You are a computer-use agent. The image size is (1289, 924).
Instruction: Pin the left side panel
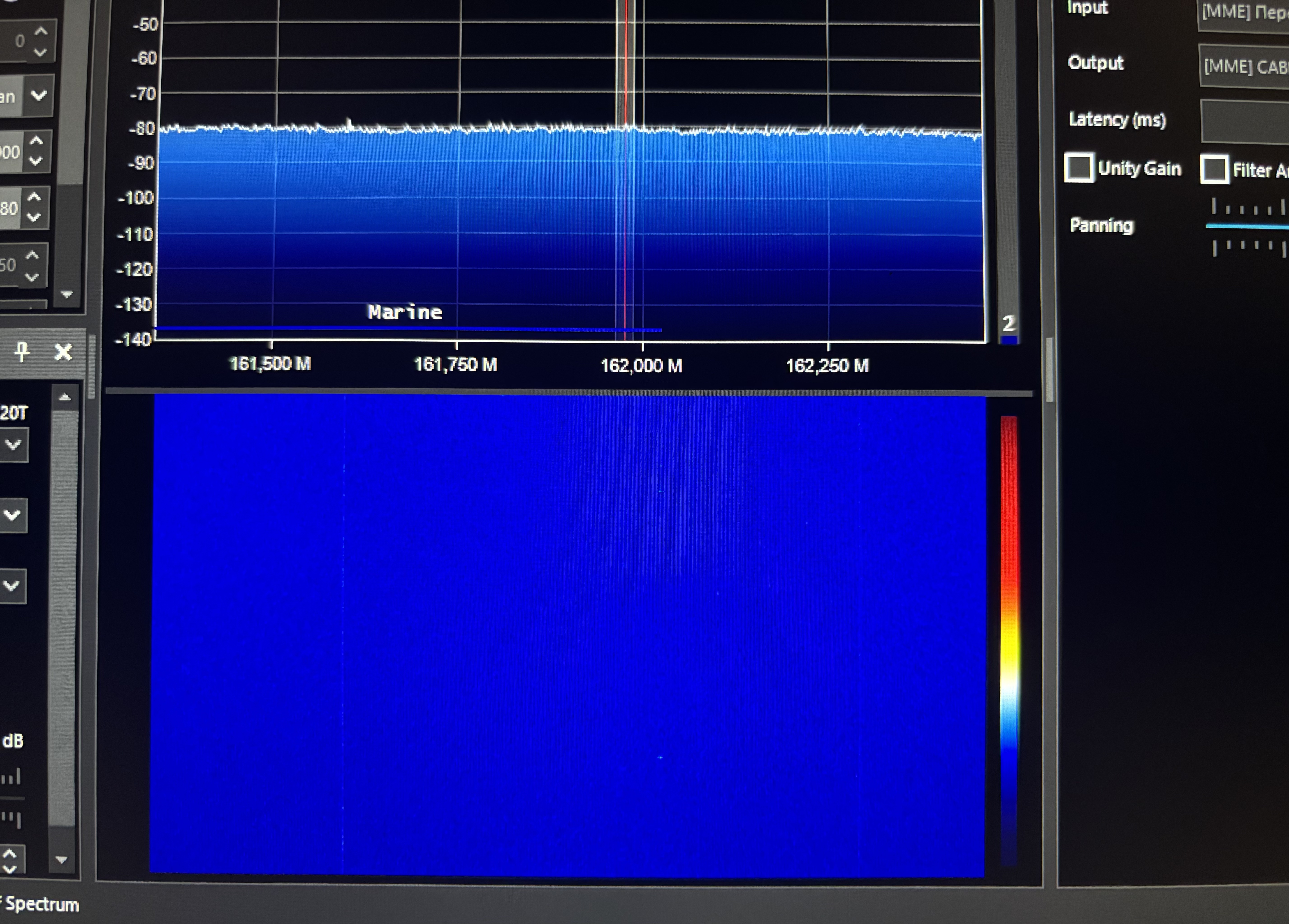point(22,352)
